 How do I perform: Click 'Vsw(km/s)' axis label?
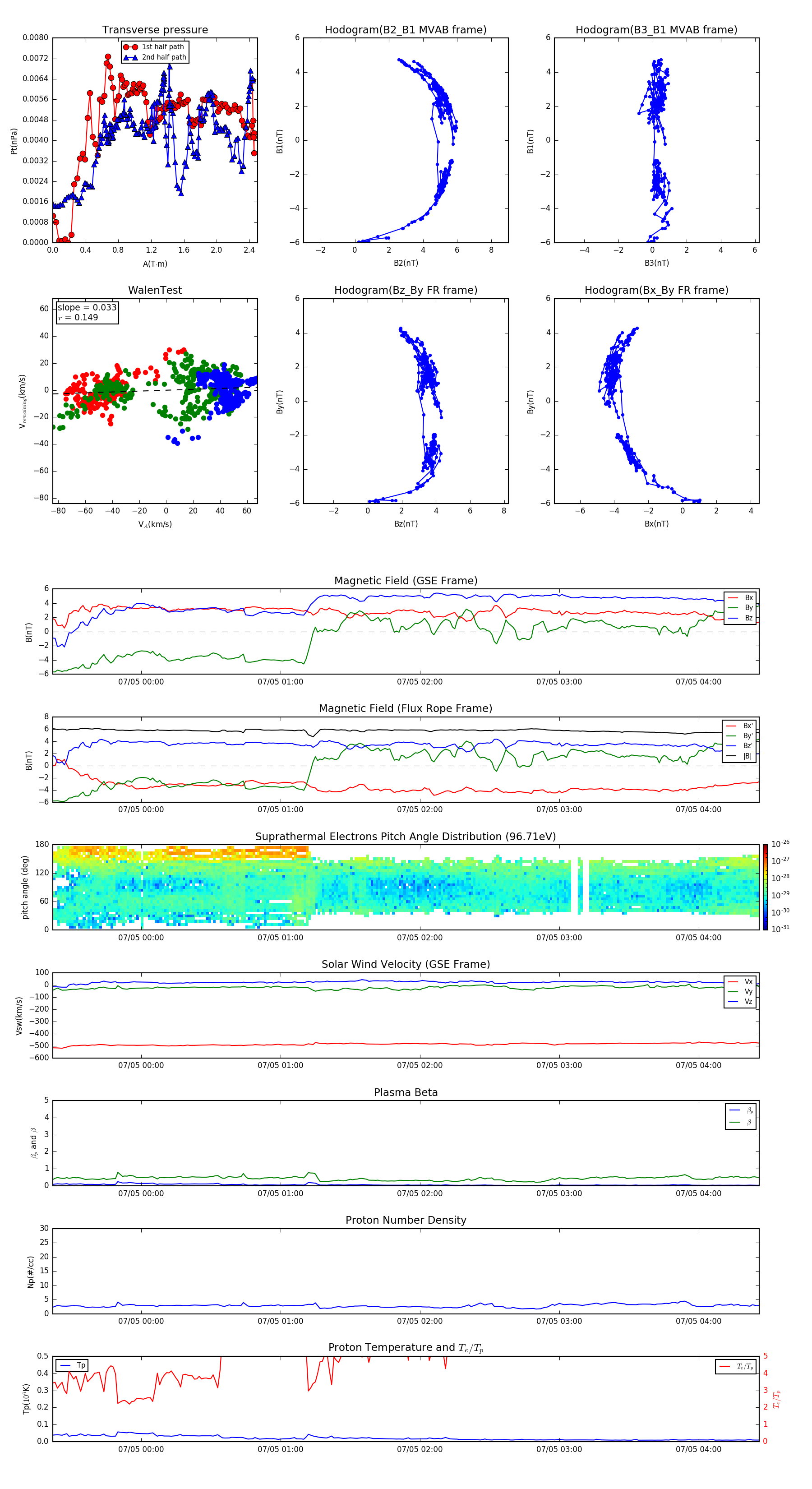[19, 1015]
